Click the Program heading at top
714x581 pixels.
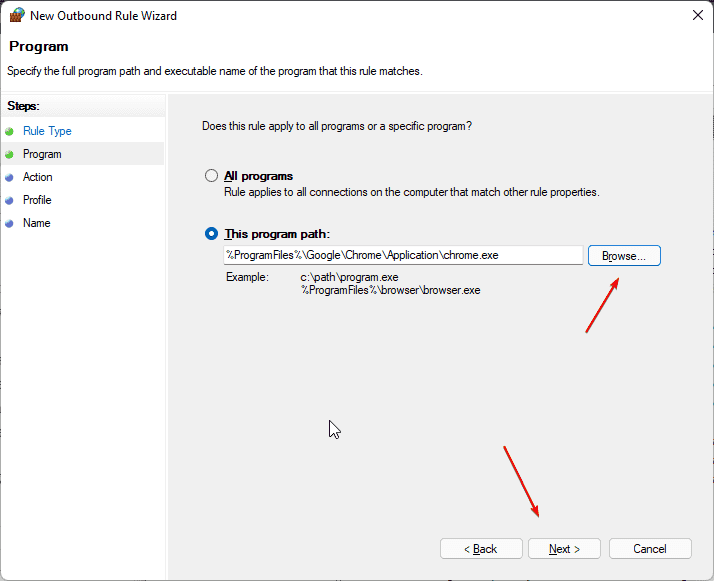(x=39, y=46)
